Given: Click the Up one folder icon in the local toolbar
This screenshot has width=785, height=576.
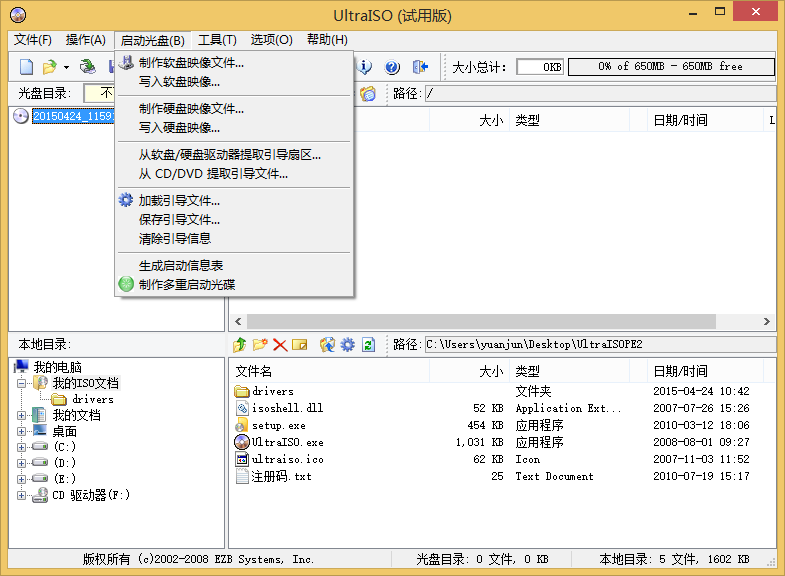Looking at the screenshot, I should [x=240, y=344].
